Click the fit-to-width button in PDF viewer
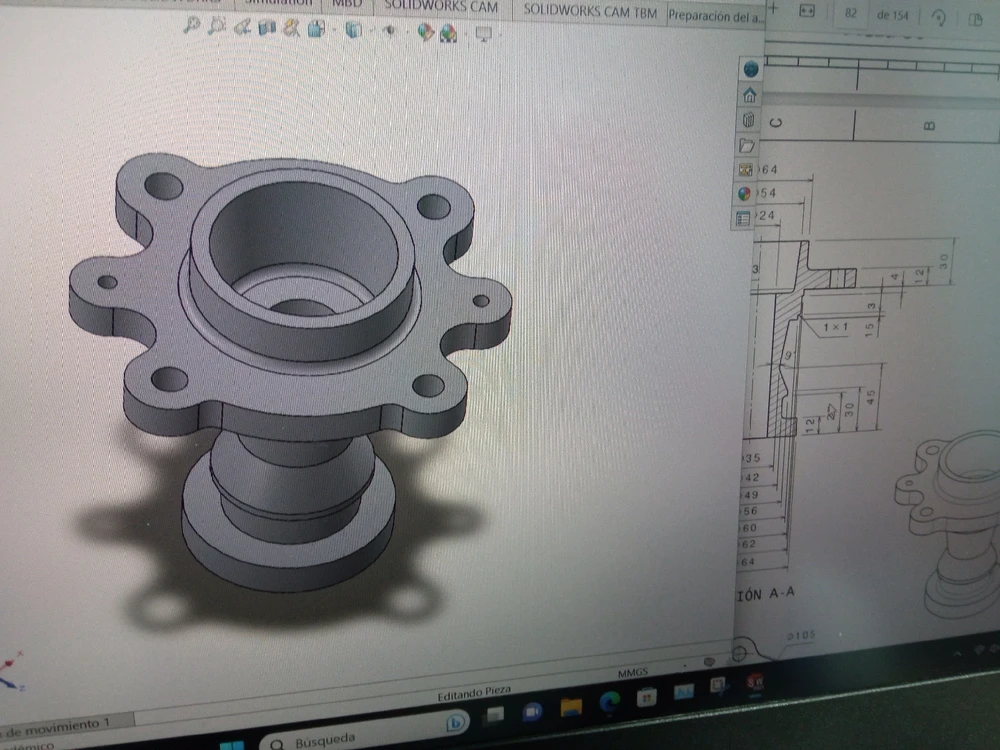 tap(808, 11)
